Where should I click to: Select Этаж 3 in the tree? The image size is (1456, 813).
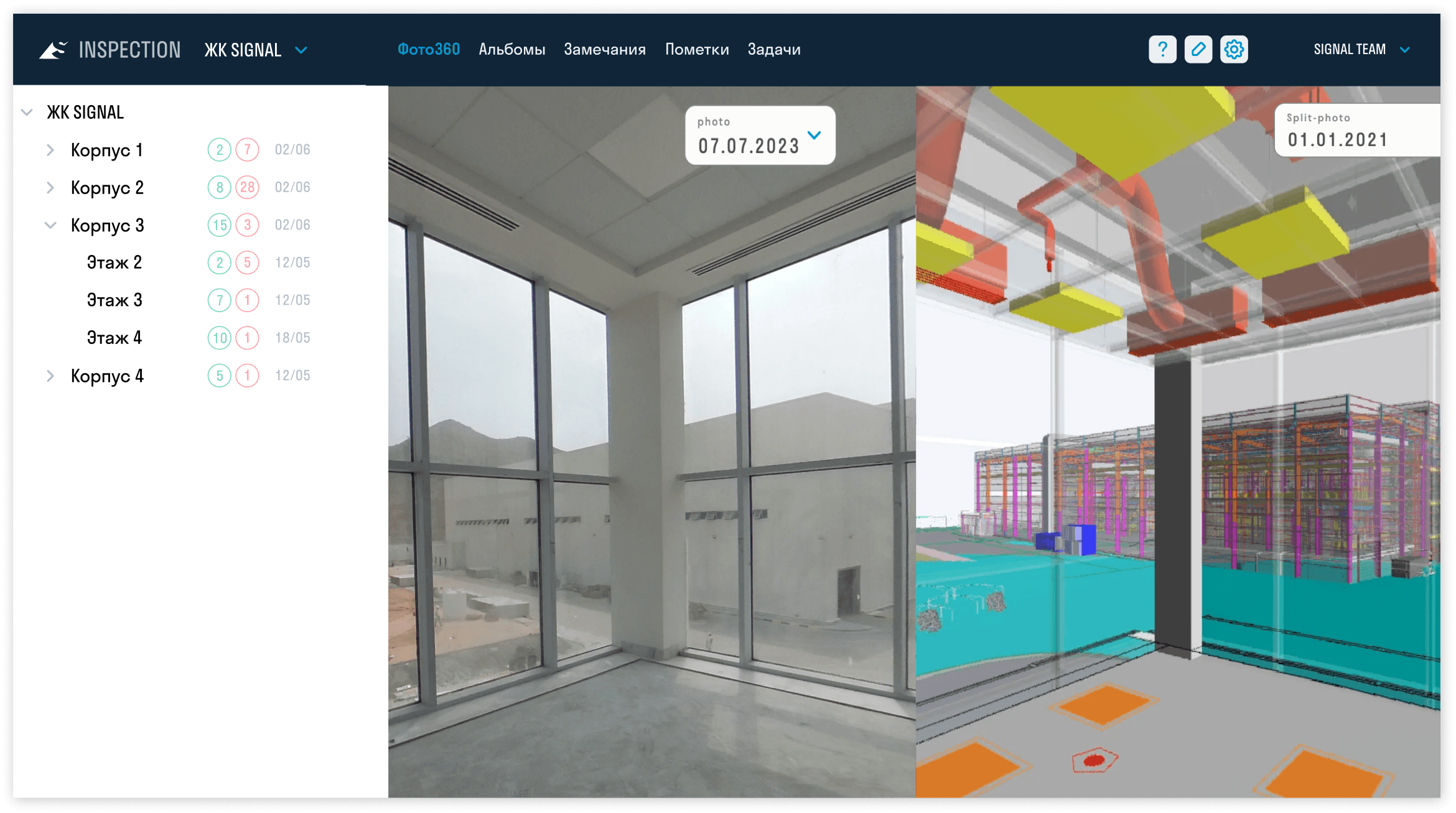coord(114,300)
